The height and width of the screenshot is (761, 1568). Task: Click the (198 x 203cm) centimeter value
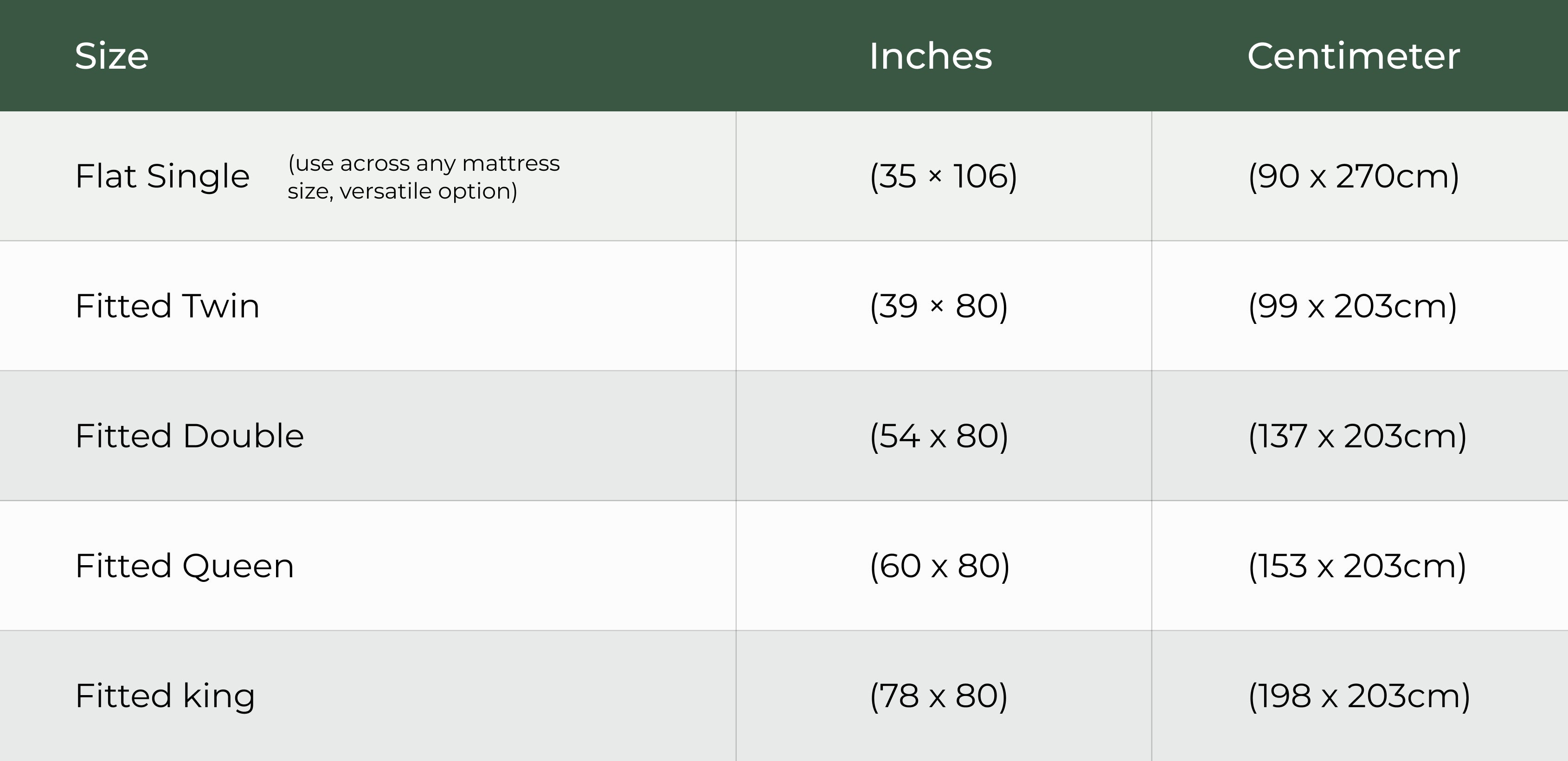tap(1359, 696)
